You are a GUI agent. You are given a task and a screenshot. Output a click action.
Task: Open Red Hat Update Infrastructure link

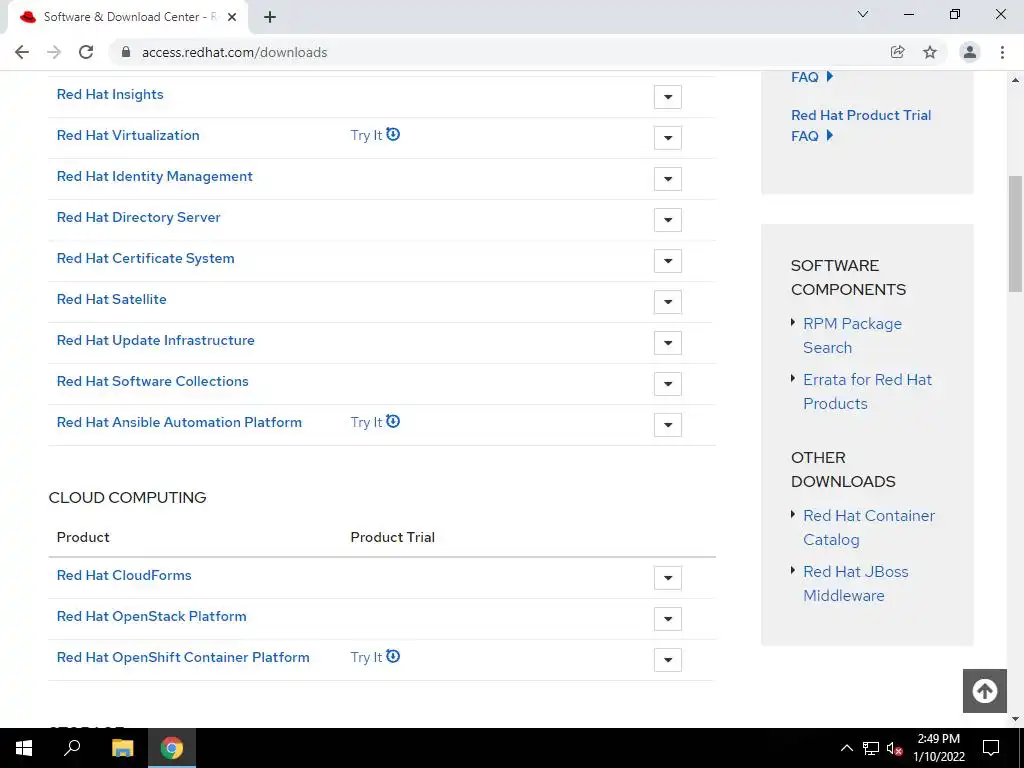155,340
